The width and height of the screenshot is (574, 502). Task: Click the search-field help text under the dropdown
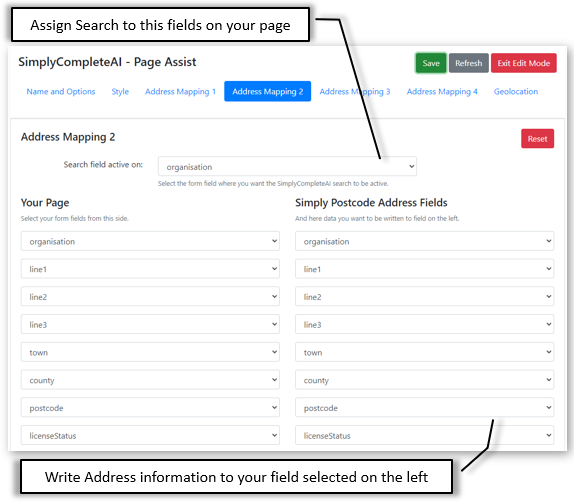pos(273,183)
